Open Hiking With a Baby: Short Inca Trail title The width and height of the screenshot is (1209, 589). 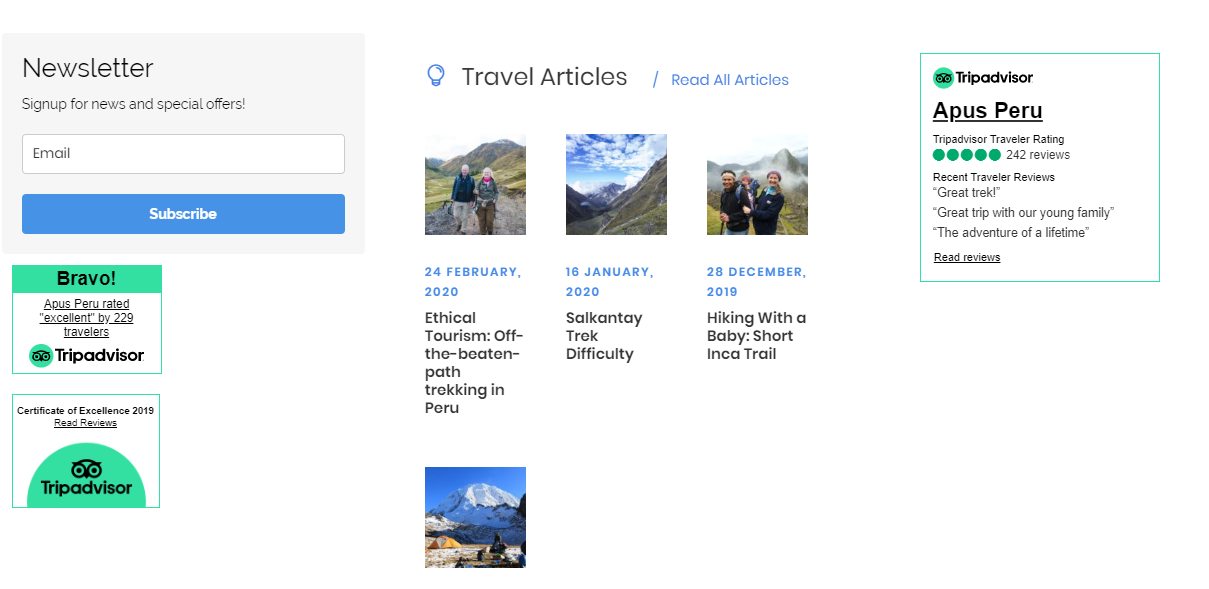point(757,336)
